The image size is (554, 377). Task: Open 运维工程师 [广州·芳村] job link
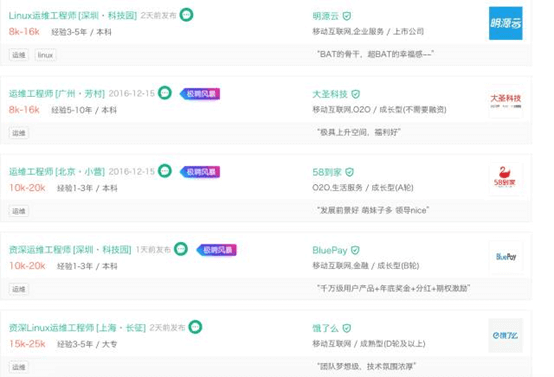(57, 94)
